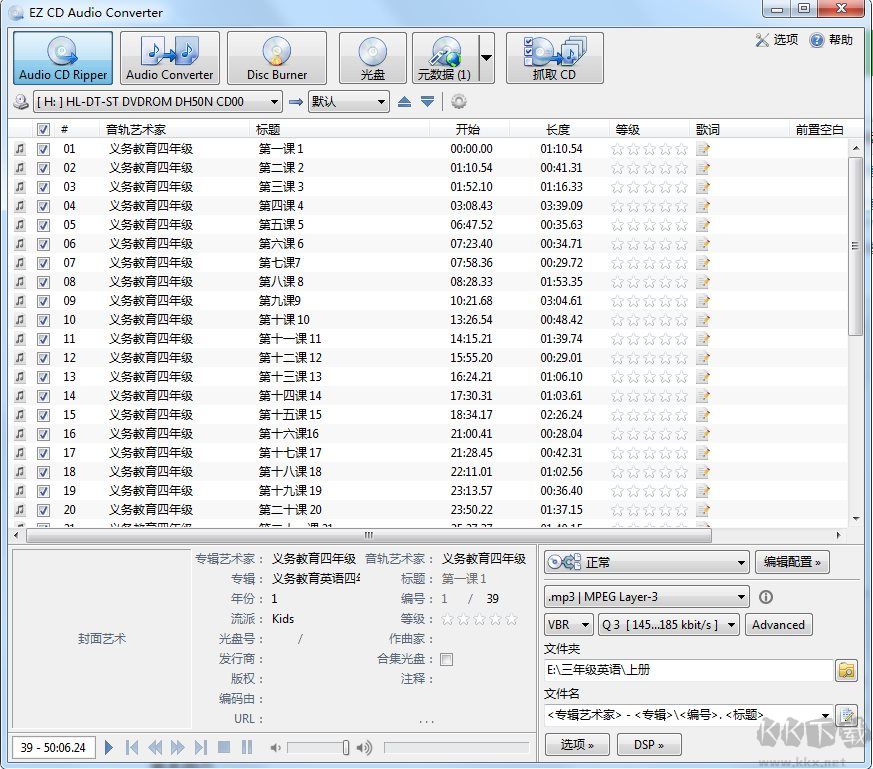Screen dimensions: 873x769
Task: Open the Audio Converter
Action: [x=169, y=57]
